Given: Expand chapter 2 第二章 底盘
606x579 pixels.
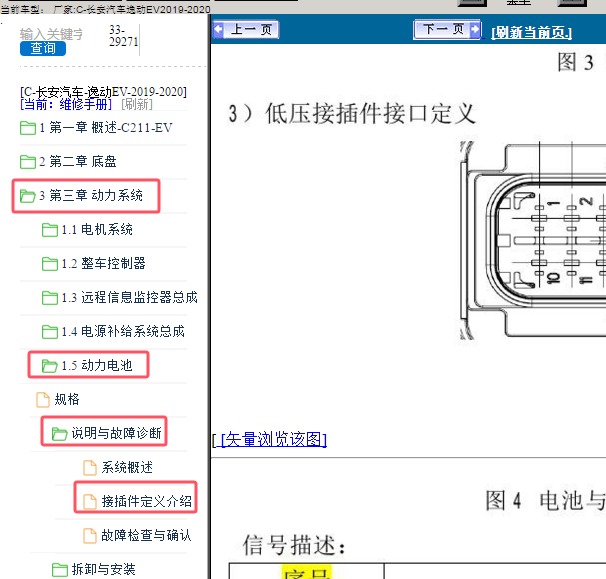Looking at the screenshot, I should (x=68, y=162).
